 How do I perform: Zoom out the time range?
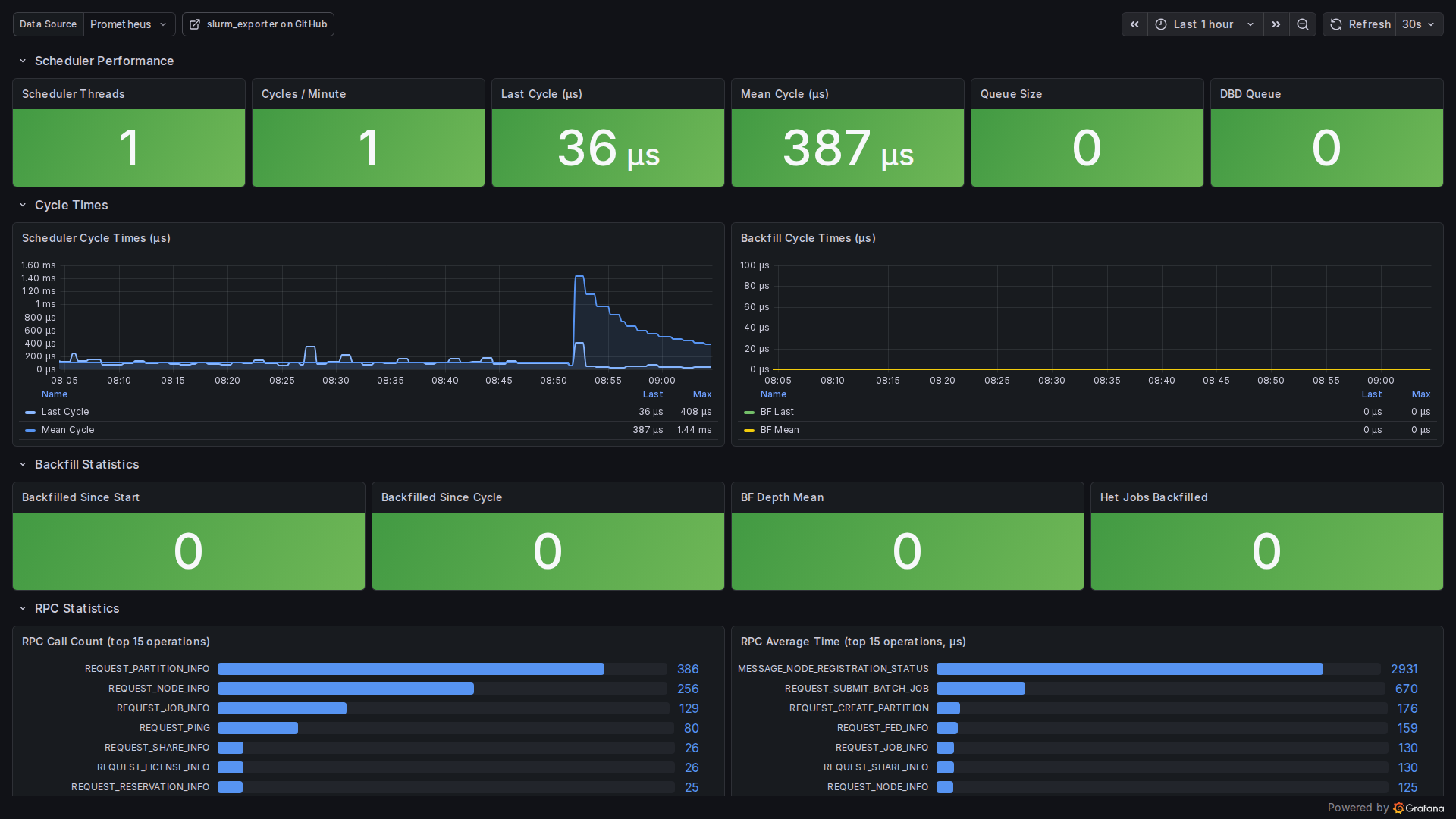[1303, 24]
